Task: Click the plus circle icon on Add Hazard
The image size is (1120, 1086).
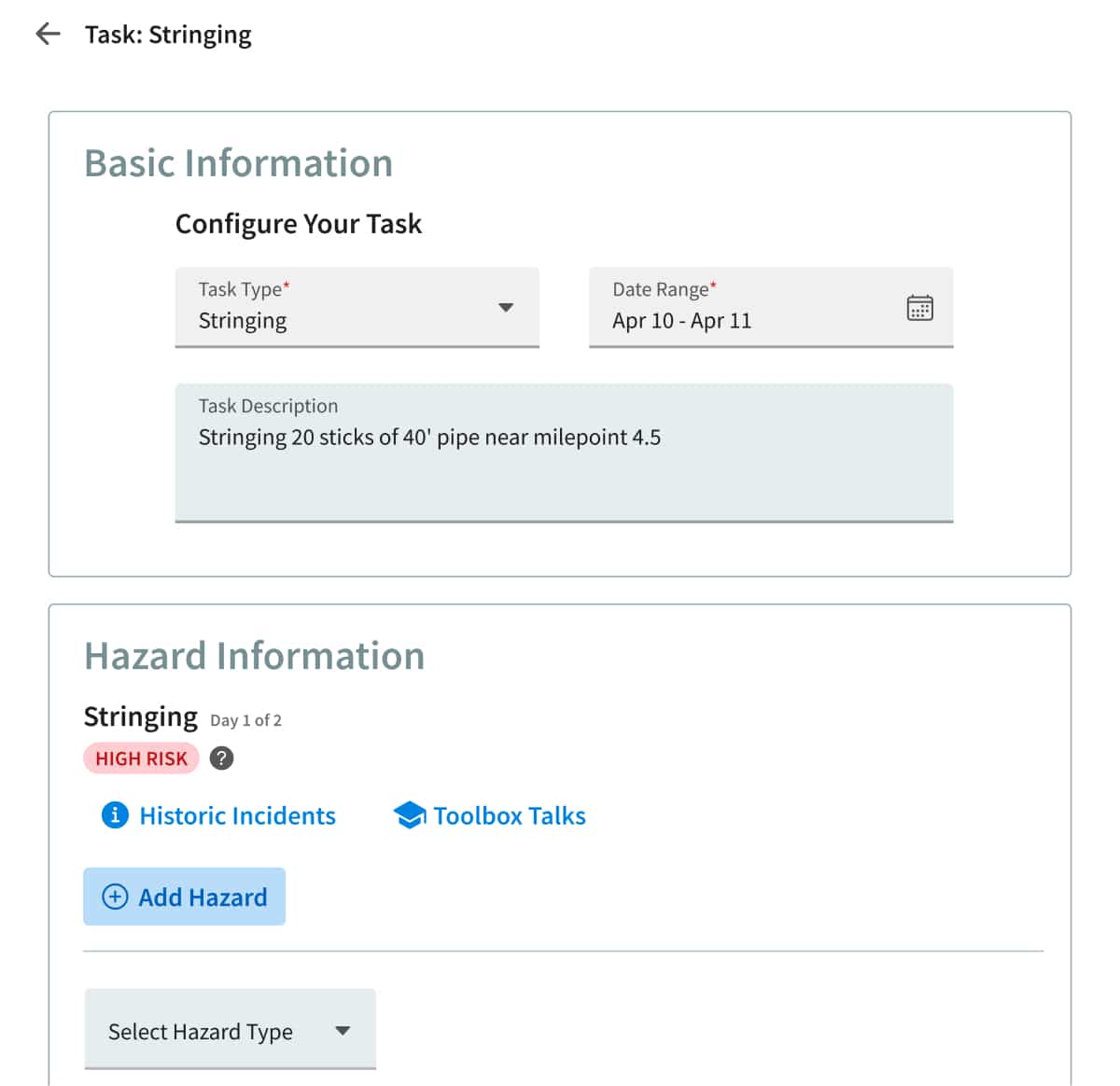Action: point(115,897)
